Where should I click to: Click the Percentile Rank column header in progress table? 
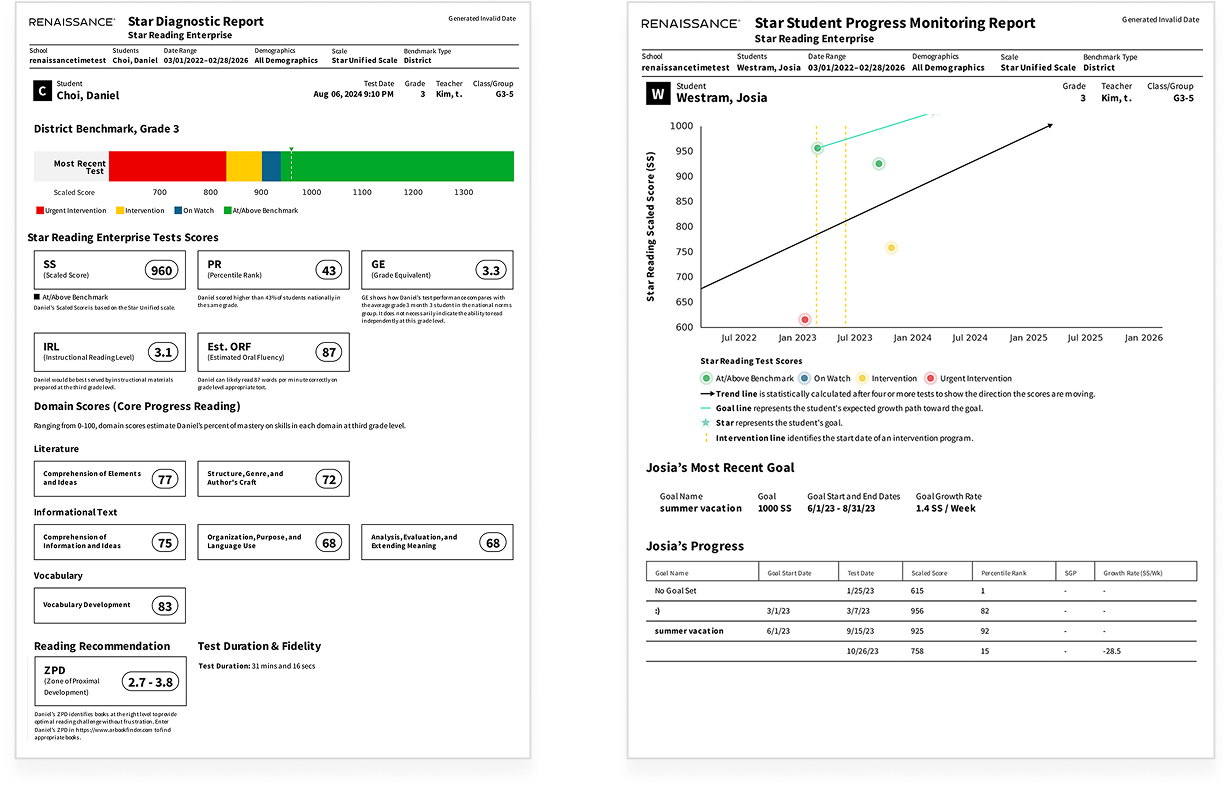(1014, 573)
